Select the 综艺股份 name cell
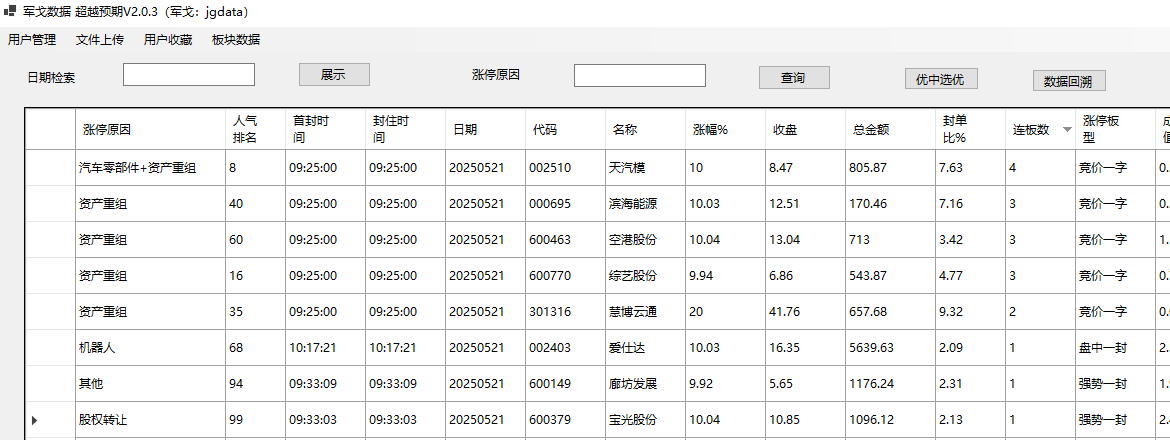Screen dimensions: 1170x440 645,275
